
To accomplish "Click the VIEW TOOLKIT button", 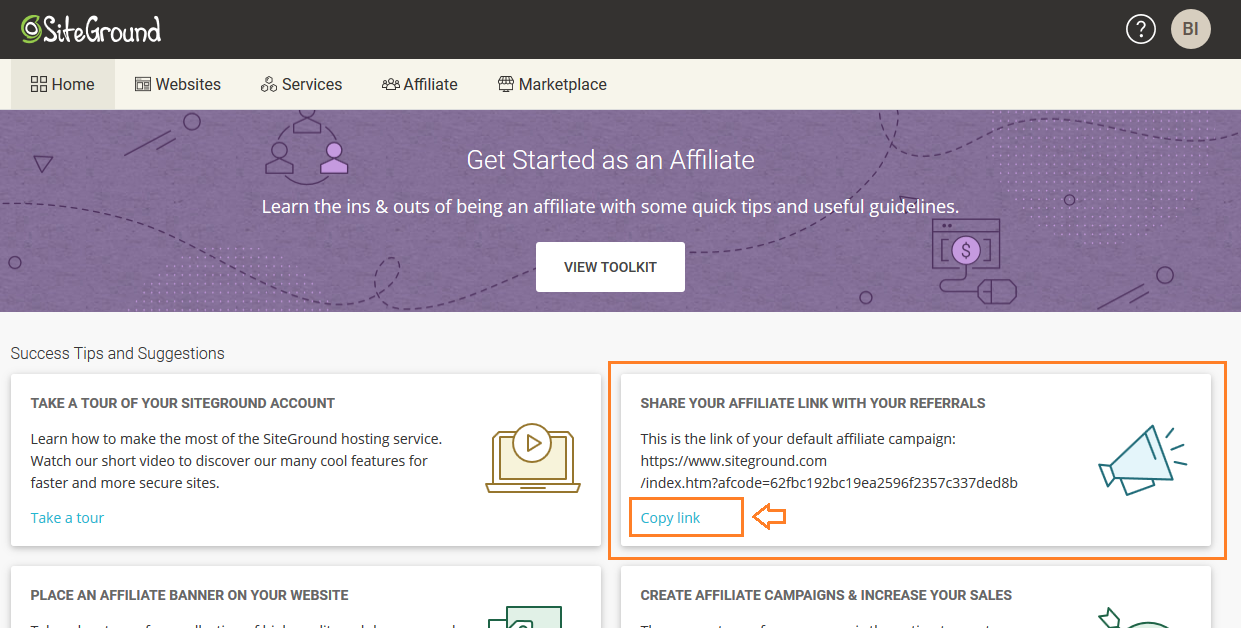I will (x=610, y=267).
